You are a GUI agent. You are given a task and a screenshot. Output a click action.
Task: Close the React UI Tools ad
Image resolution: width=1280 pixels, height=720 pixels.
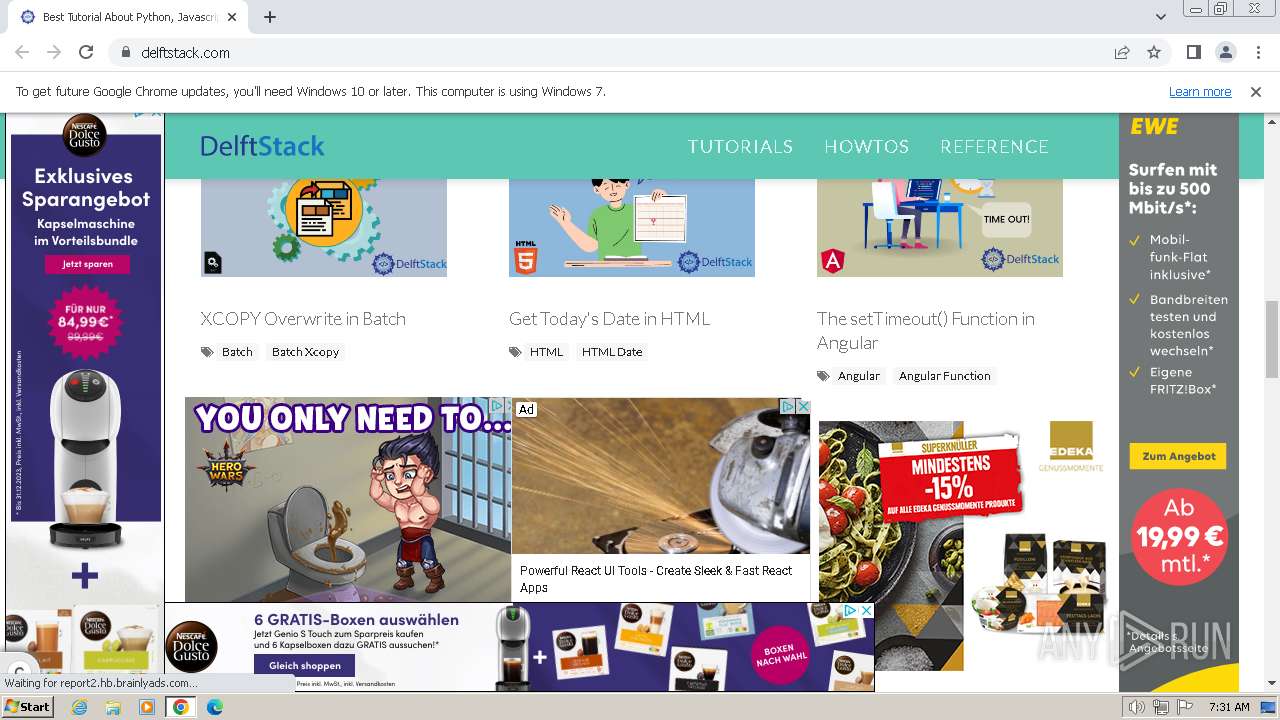pos(802,406)
